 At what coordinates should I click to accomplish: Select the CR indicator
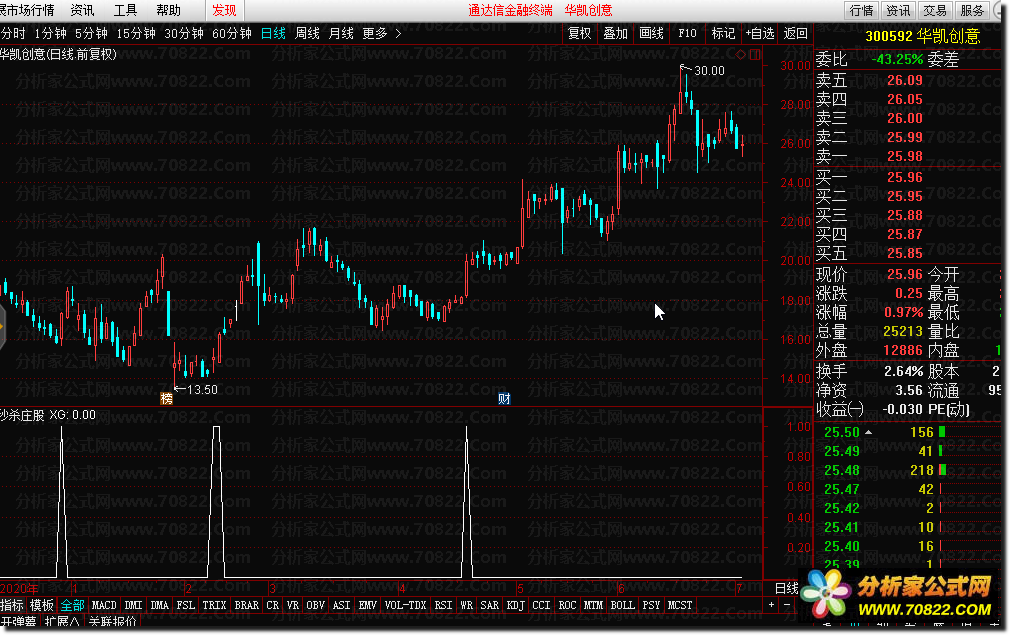[x=273, y=605]
